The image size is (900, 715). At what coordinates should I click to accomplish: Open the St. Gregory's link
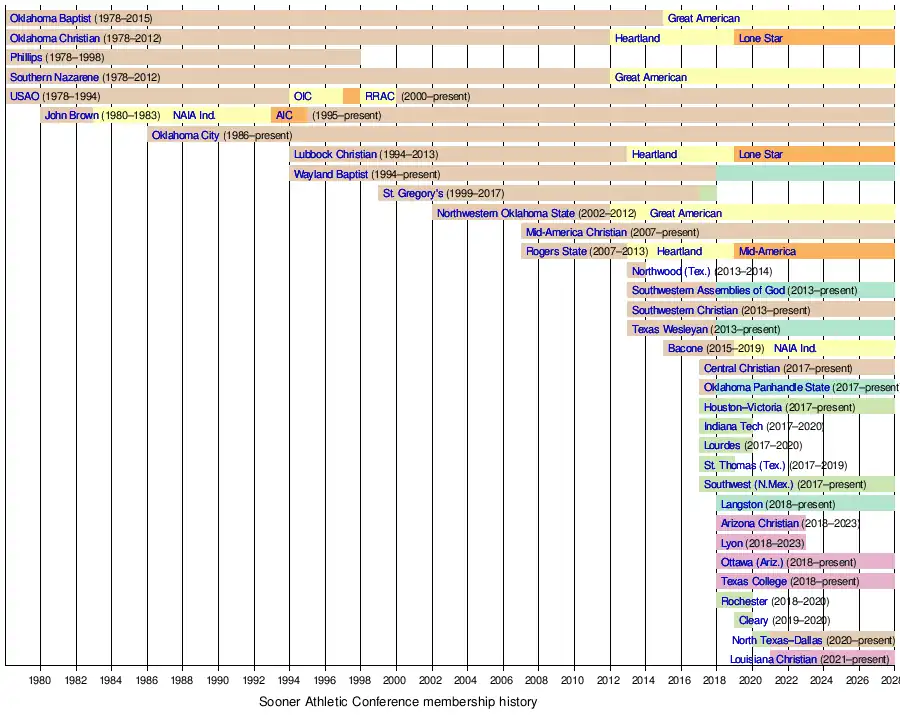(x=413, y=193)
